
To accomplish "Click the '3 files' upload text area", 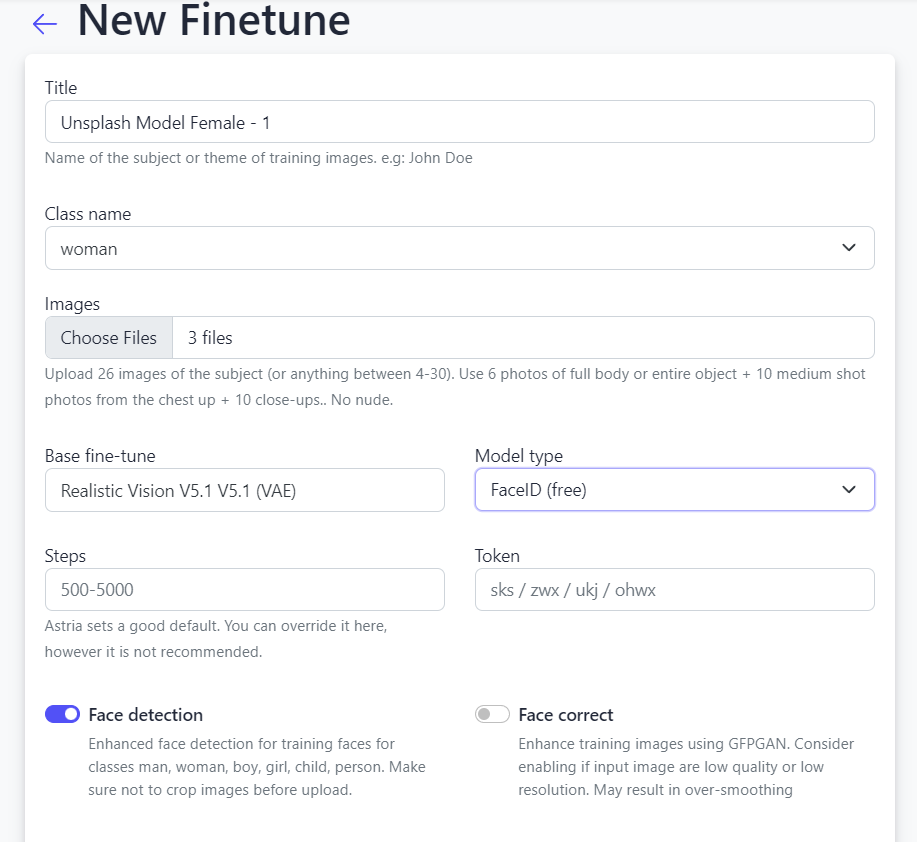I will [523, 338].
